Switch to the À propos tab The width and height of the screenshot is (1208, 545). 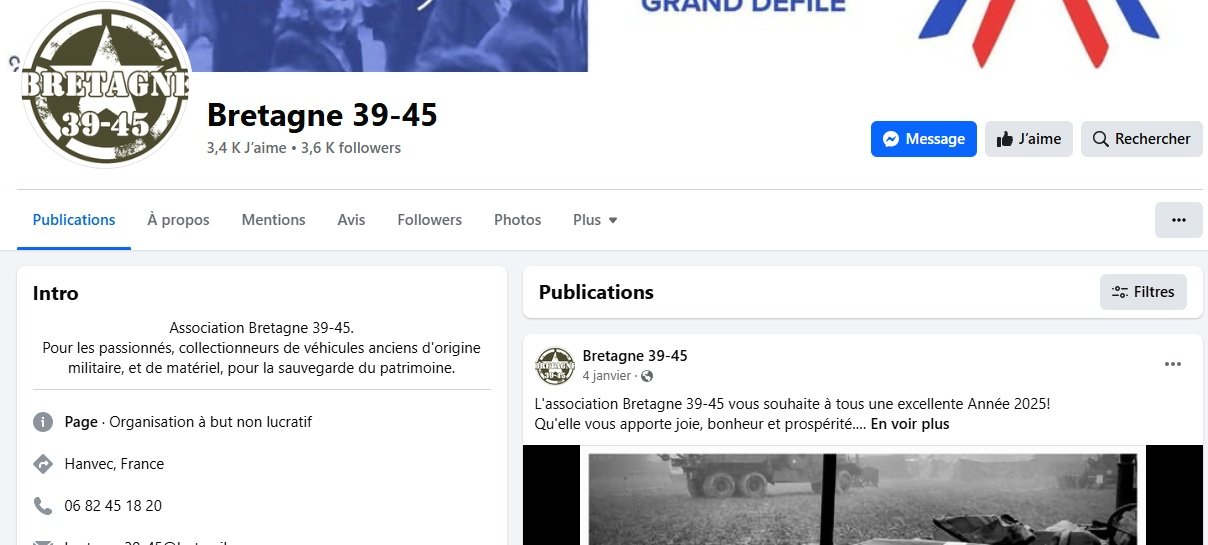pos(178,220)
